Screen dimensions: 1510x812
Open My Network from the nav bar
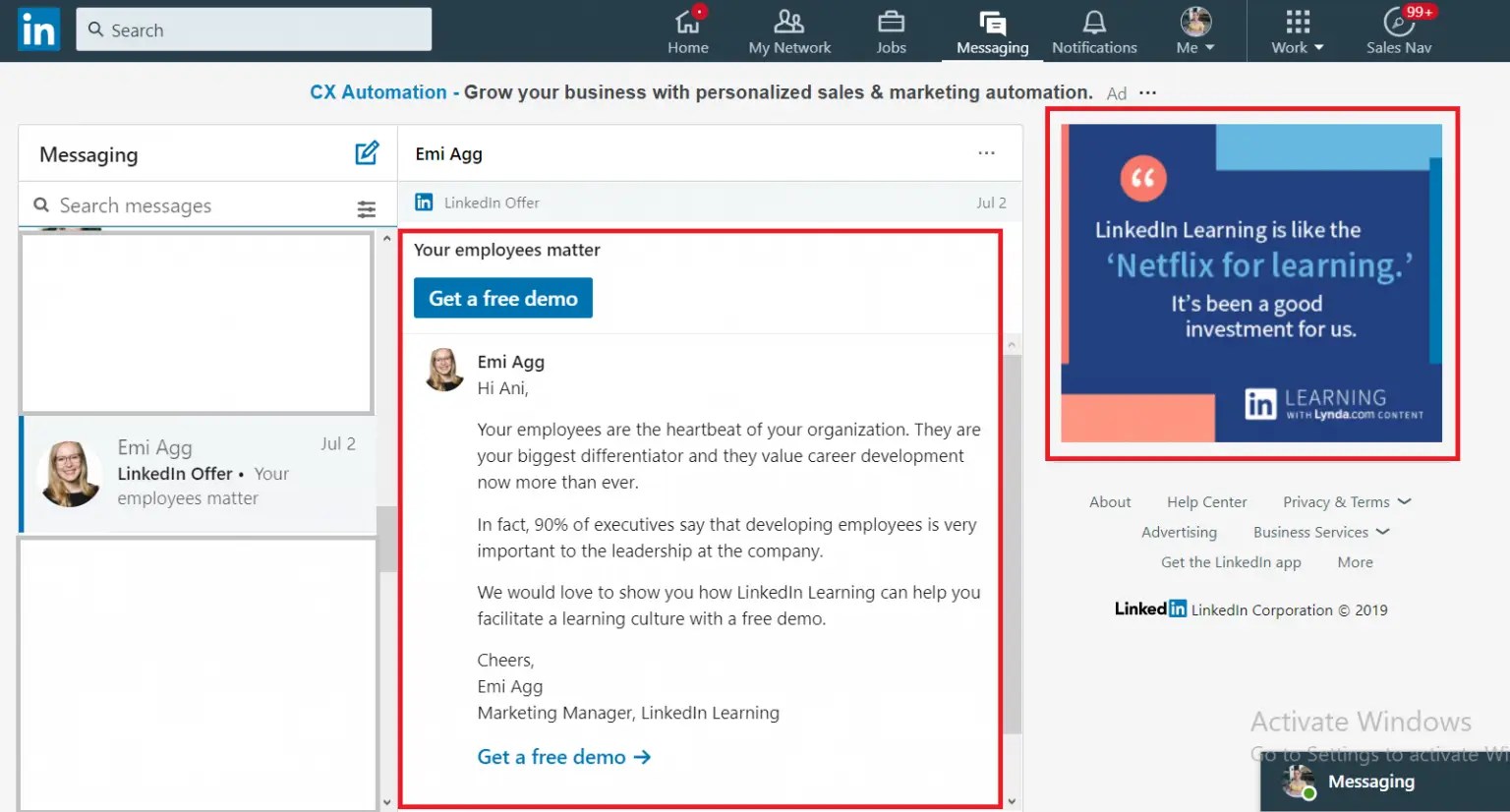pyautogui.click(x=789, y=24)
